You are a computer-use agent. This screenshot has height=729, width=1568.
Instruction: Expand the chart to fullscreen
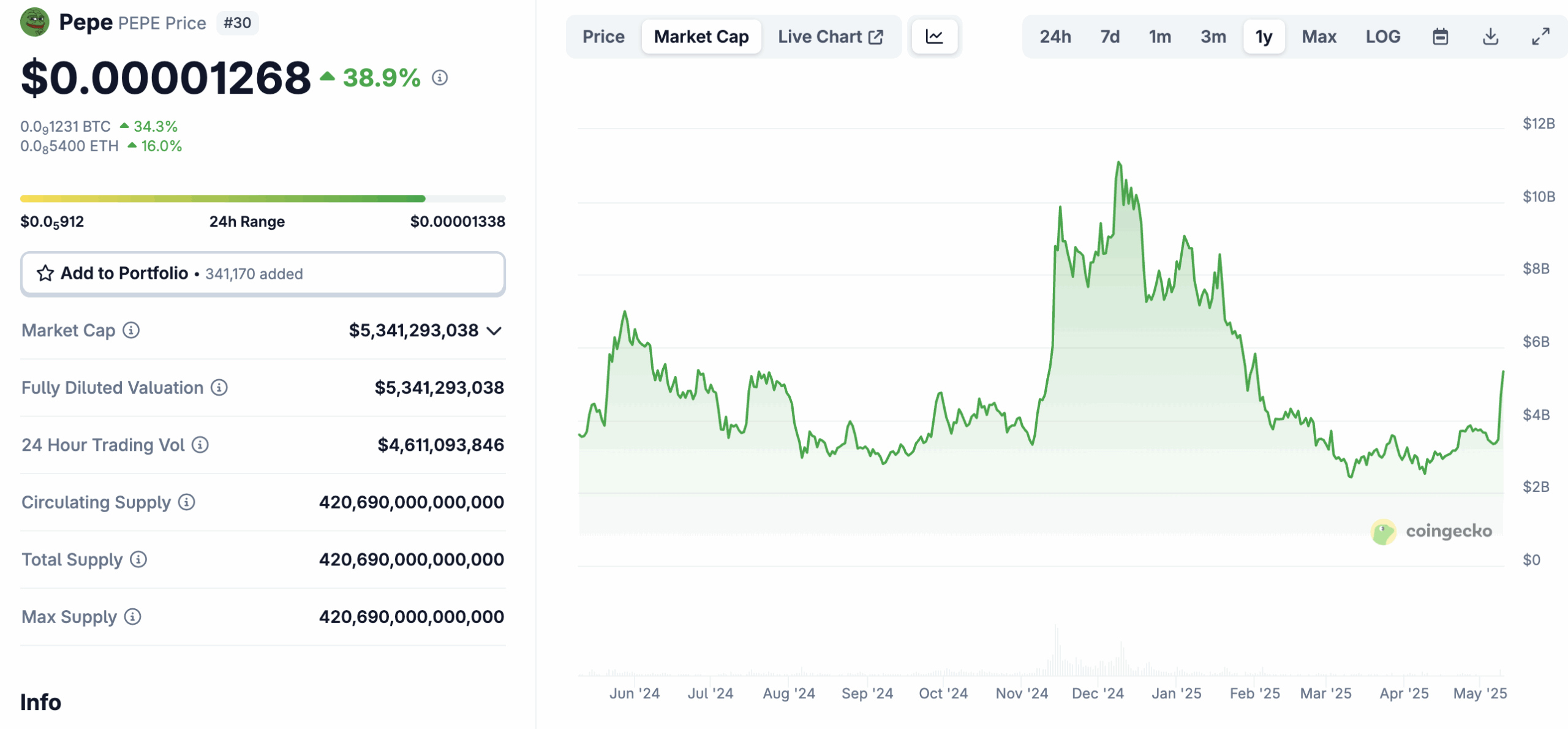click(1541, 37)
